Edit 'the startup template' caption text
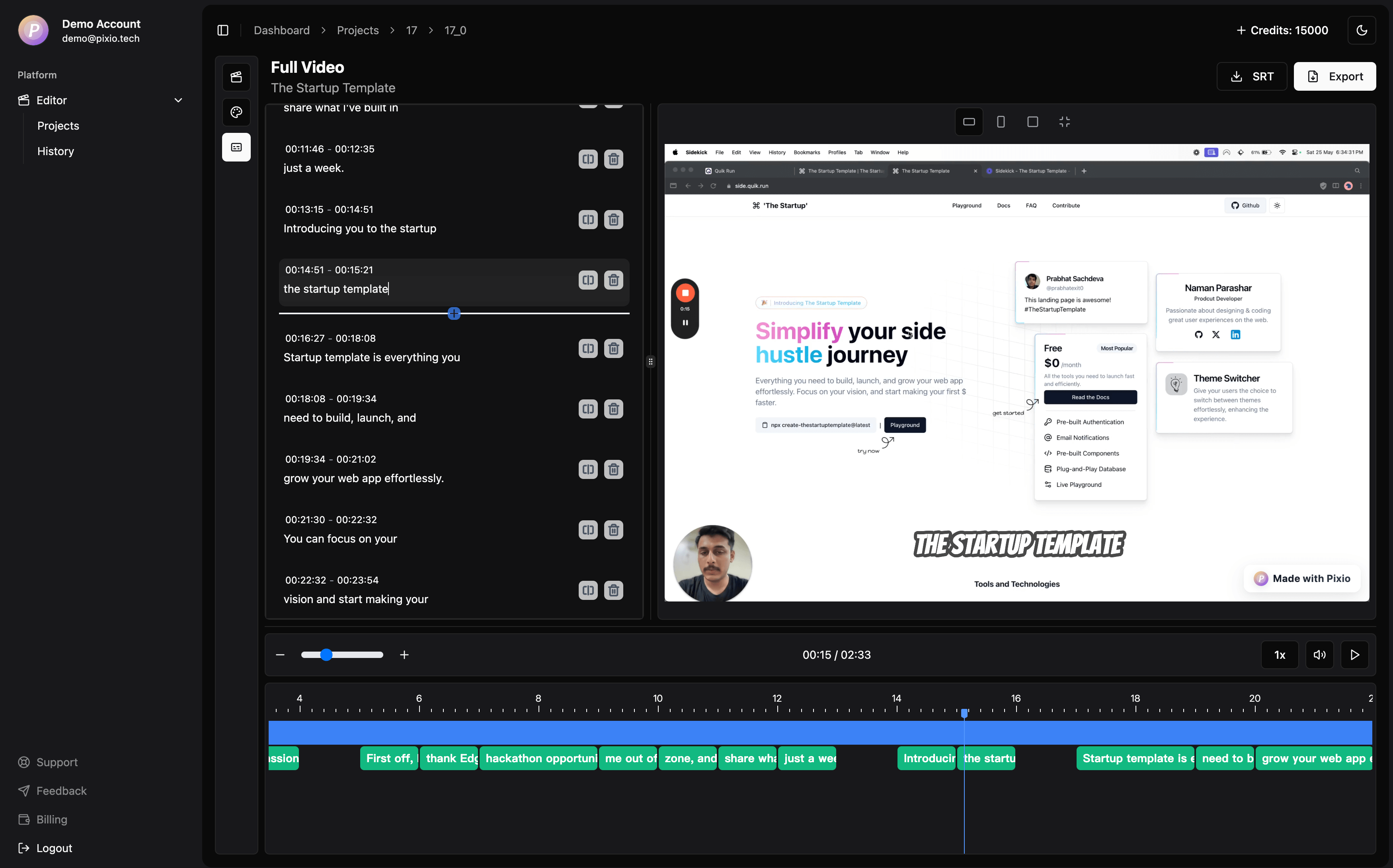1393x868 pixels. 336,289
